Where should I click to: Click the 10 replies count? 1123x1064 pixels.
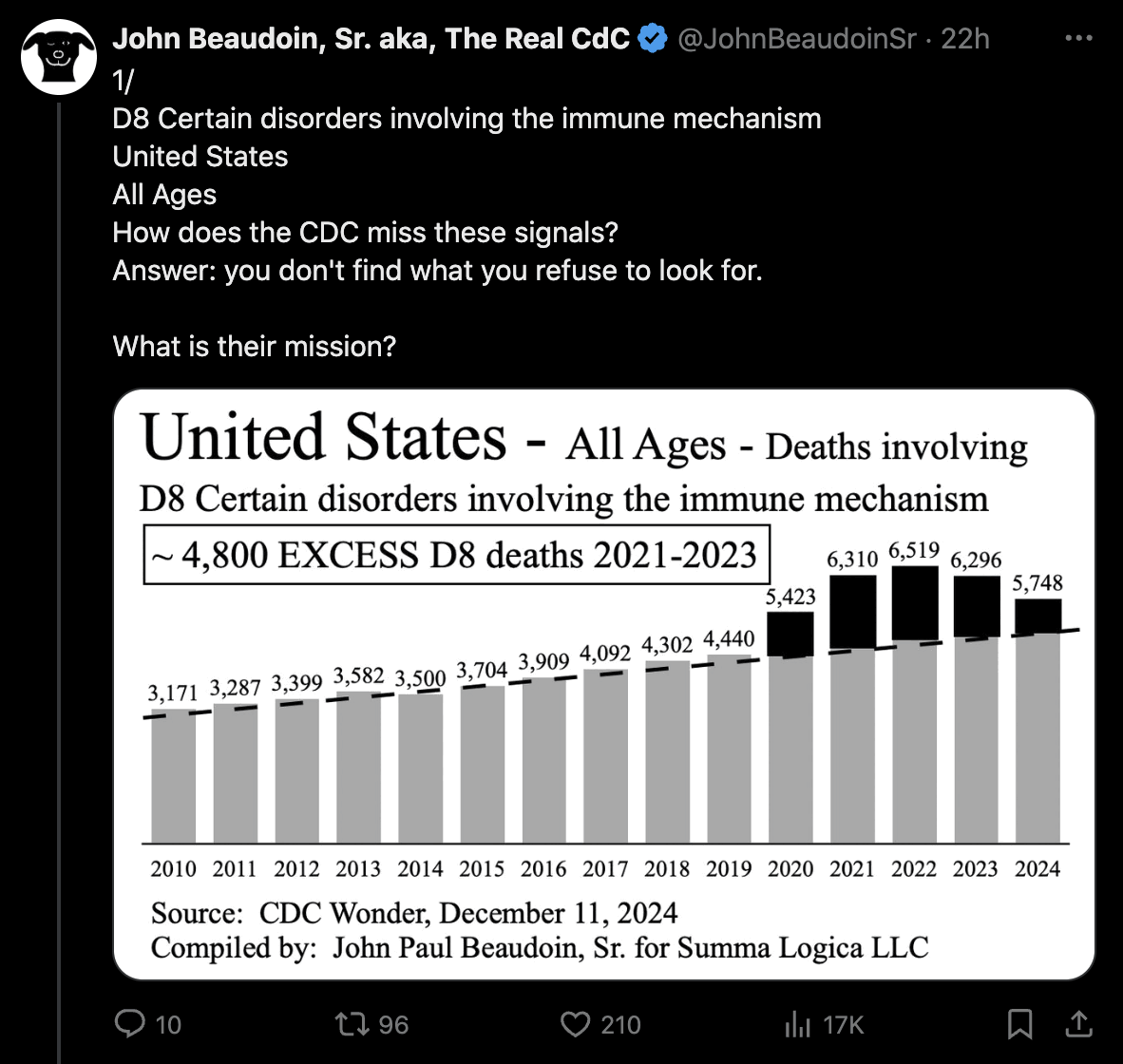(x=168, y=1024)
